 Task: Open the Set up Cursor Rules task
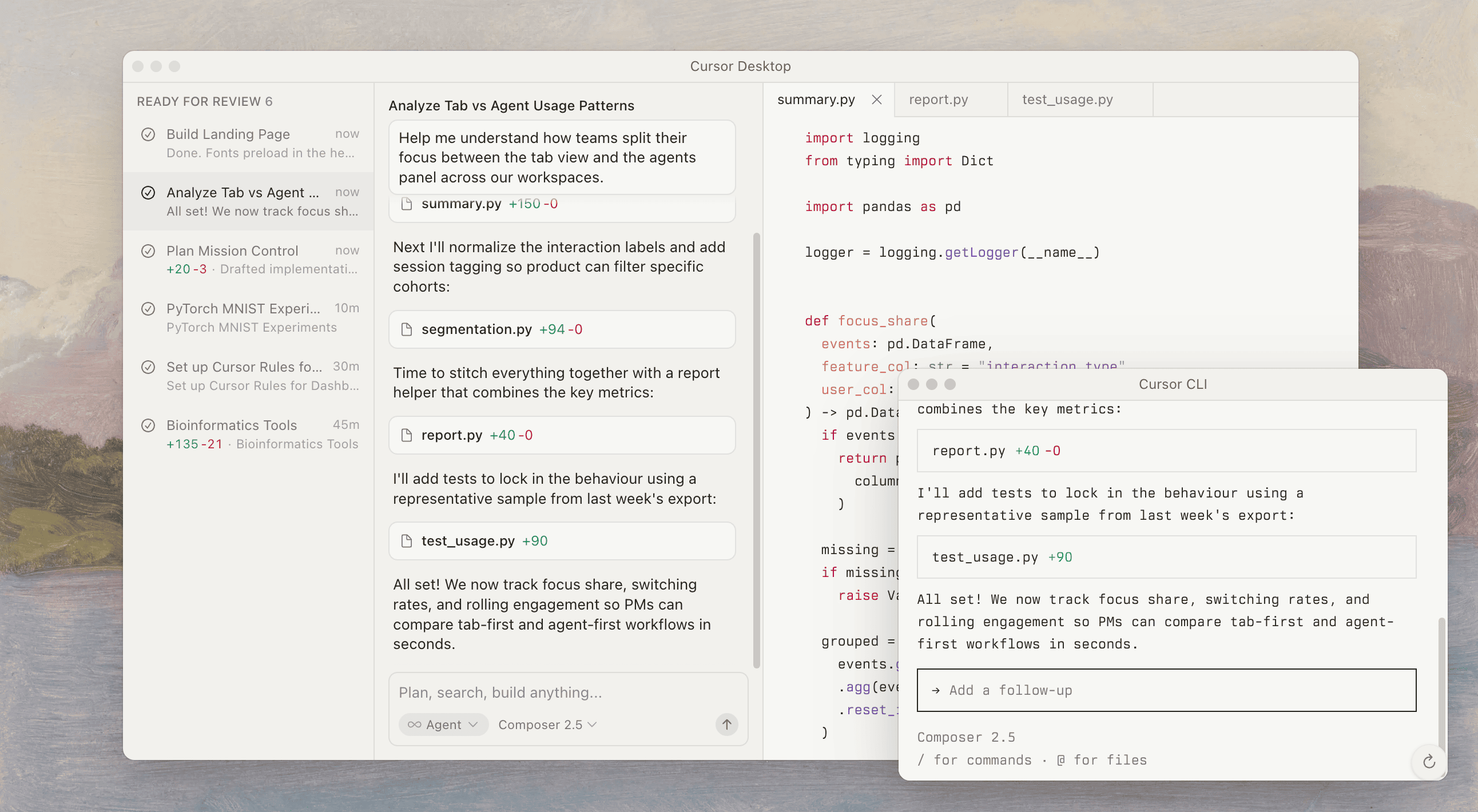coord(249,376)
